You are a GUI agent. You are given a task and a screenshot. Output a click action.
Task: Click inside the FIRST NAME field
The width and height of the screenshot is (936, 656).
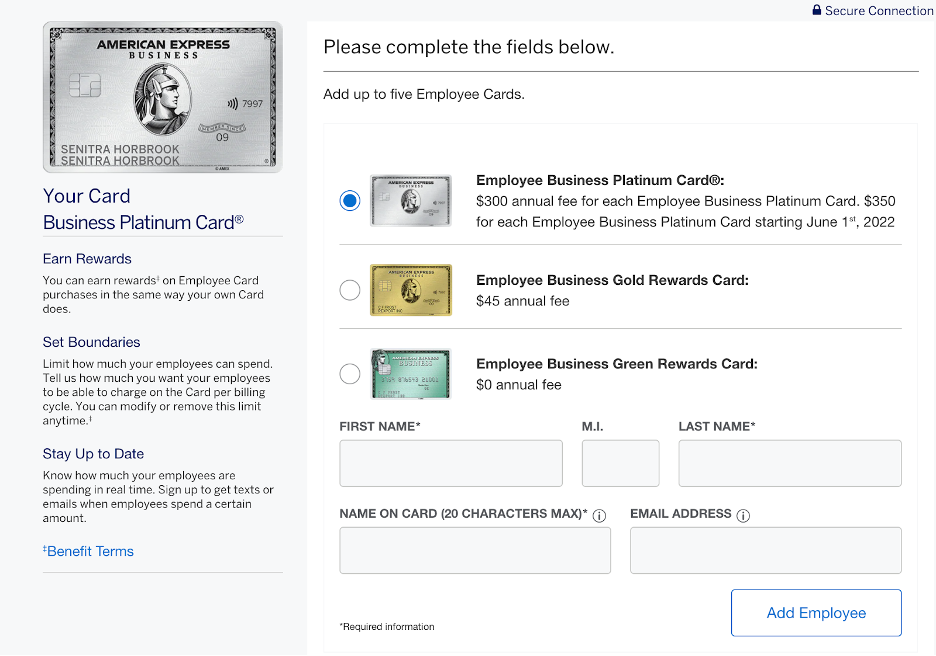click(450, 462)
